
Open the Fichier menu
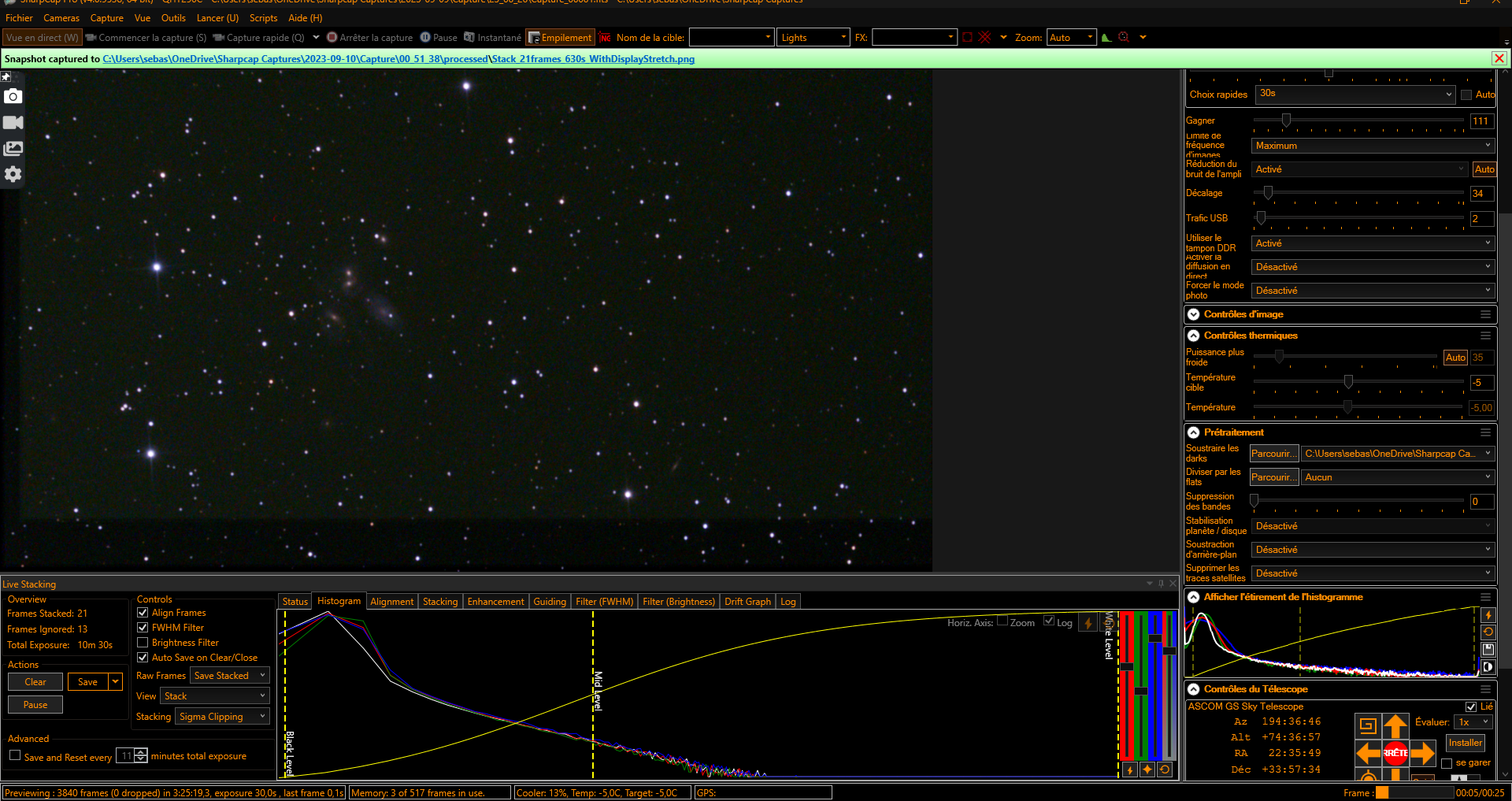point(19,17)
